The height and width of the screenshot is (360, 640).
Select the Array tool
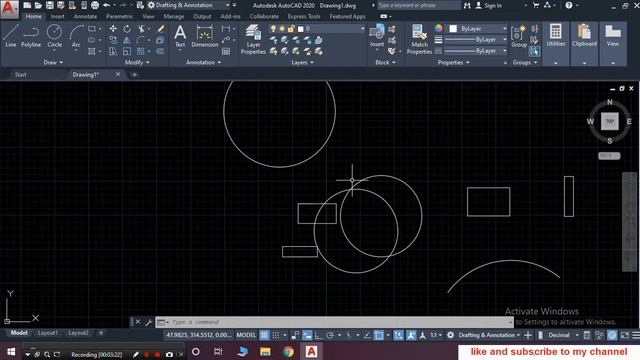click(141, 51)
